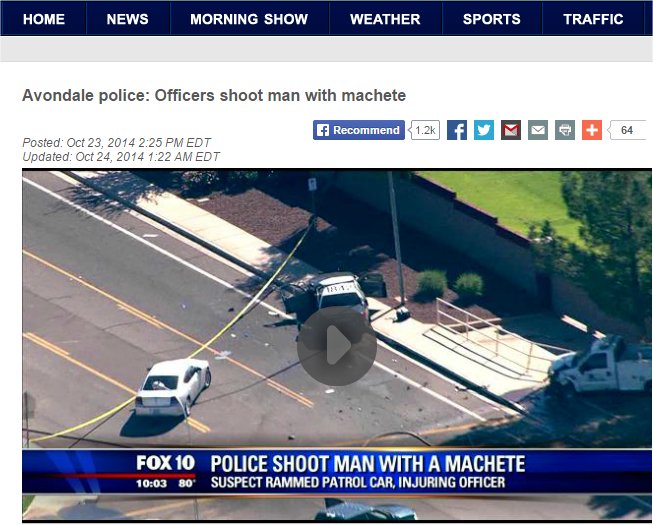Navigate to WEATHER section

point(385,19)
